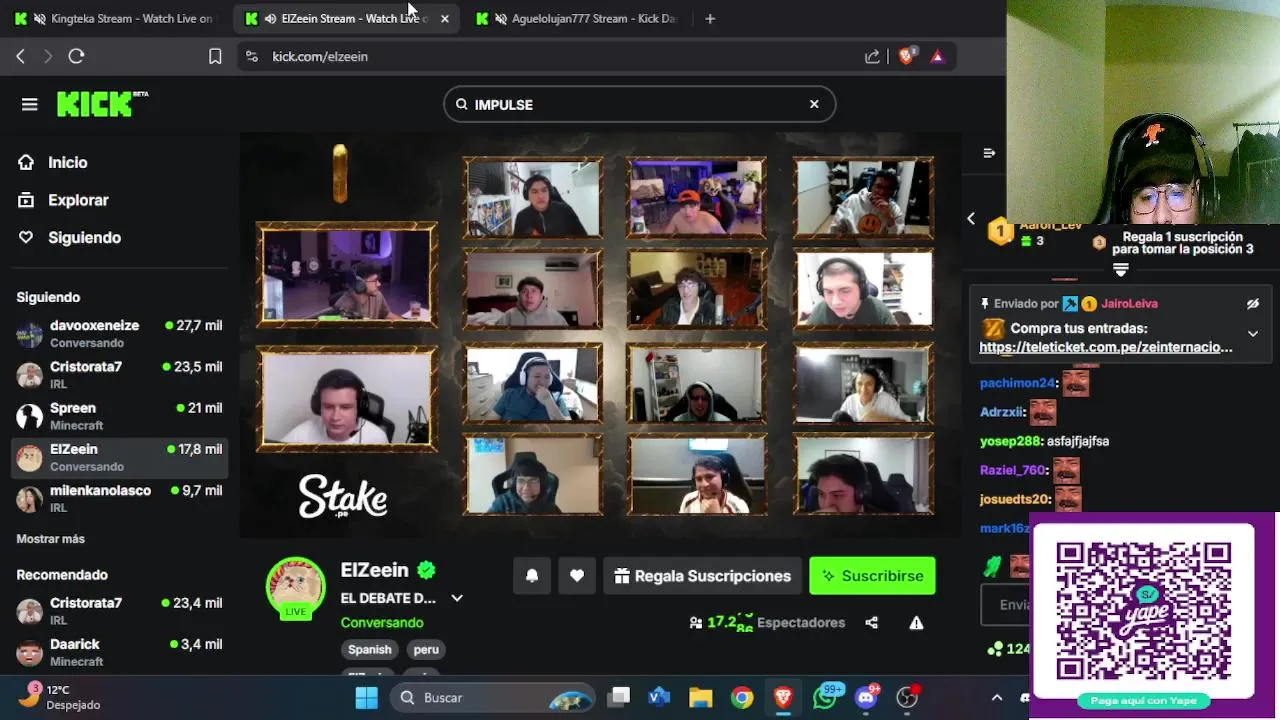Toggle notification bell for ElZeein
The height and width of the screenshot is (720, 1280).
coord(532,576)
